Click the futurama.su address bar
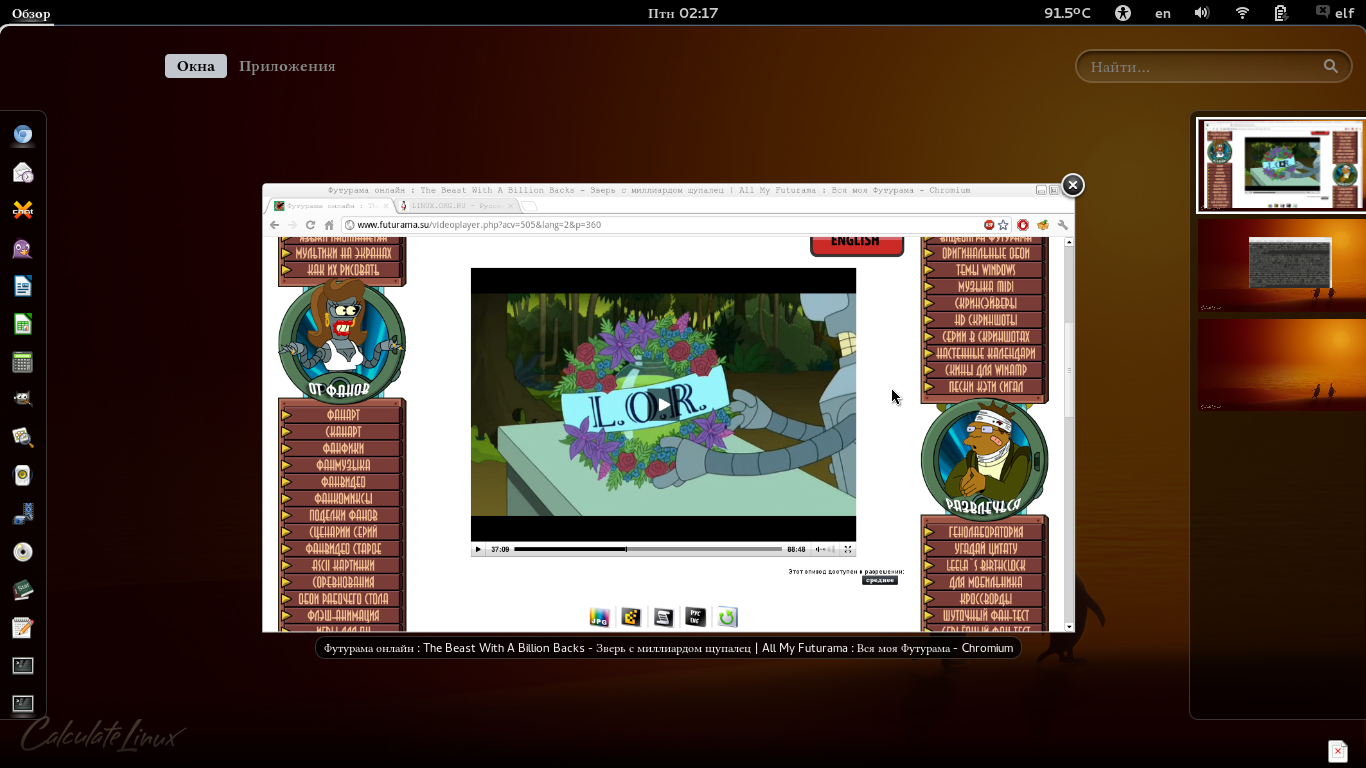1366x768 pixels. pyautogui.click(x=662, y=225)
